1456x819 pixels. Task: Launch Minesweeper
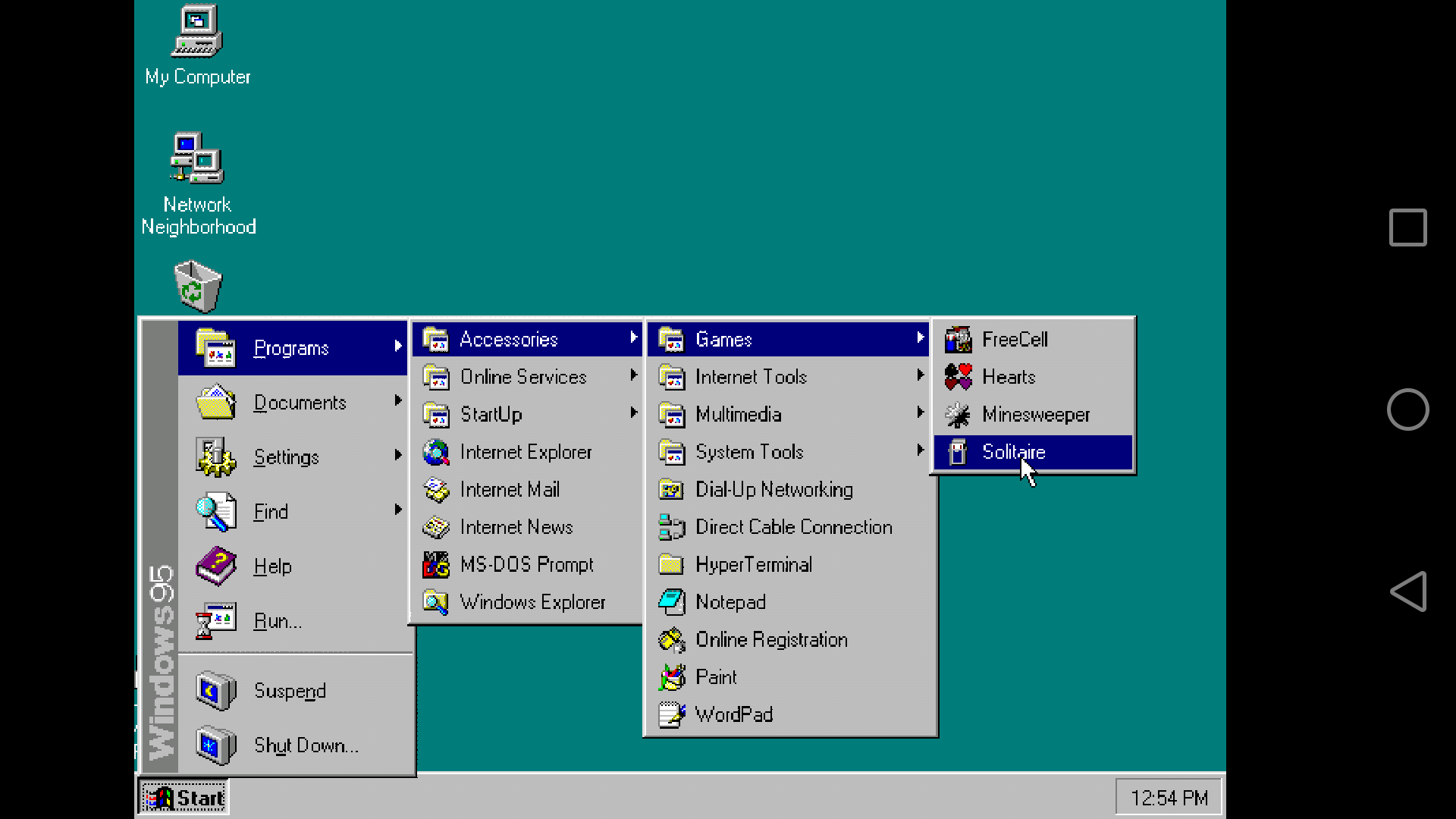pyautogui.click(x=1036, y=414)
